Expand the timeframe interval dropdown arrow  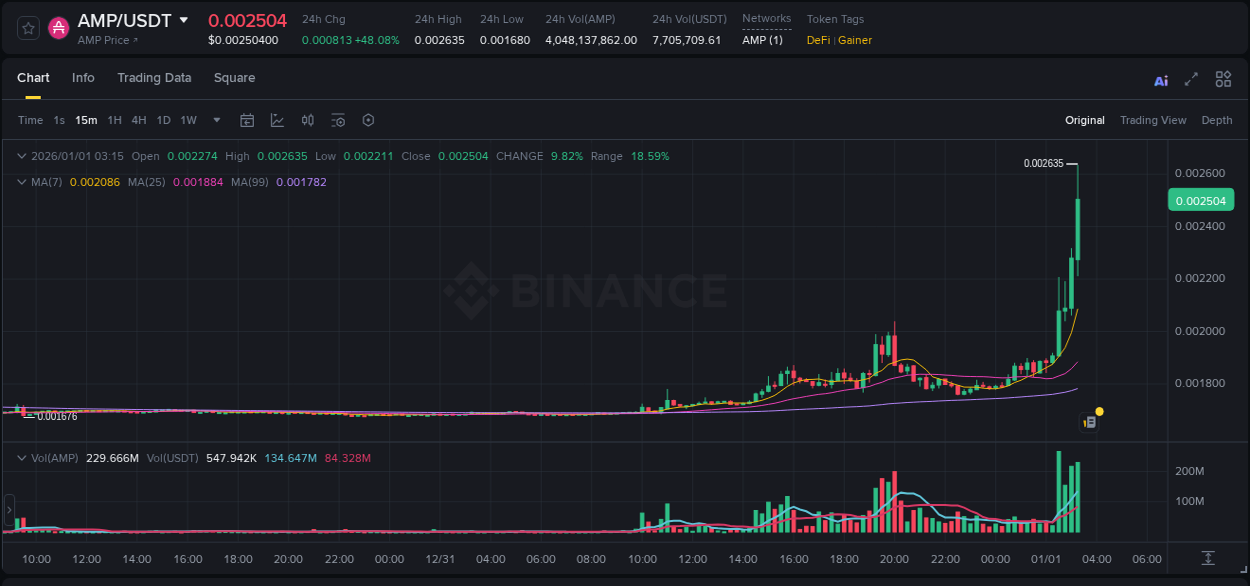pyautogui.click(x=215, y=120)
